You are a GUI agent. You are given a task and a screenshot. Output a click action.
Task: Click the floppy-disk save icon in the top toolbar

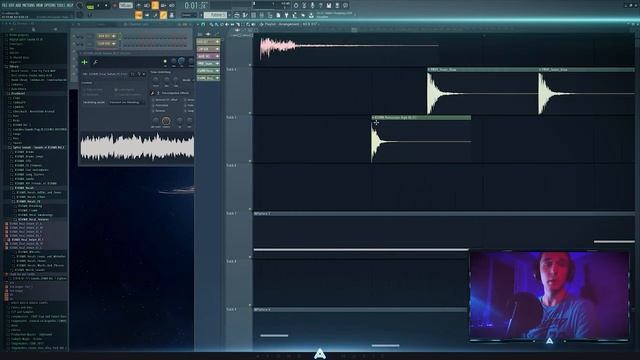329,5
